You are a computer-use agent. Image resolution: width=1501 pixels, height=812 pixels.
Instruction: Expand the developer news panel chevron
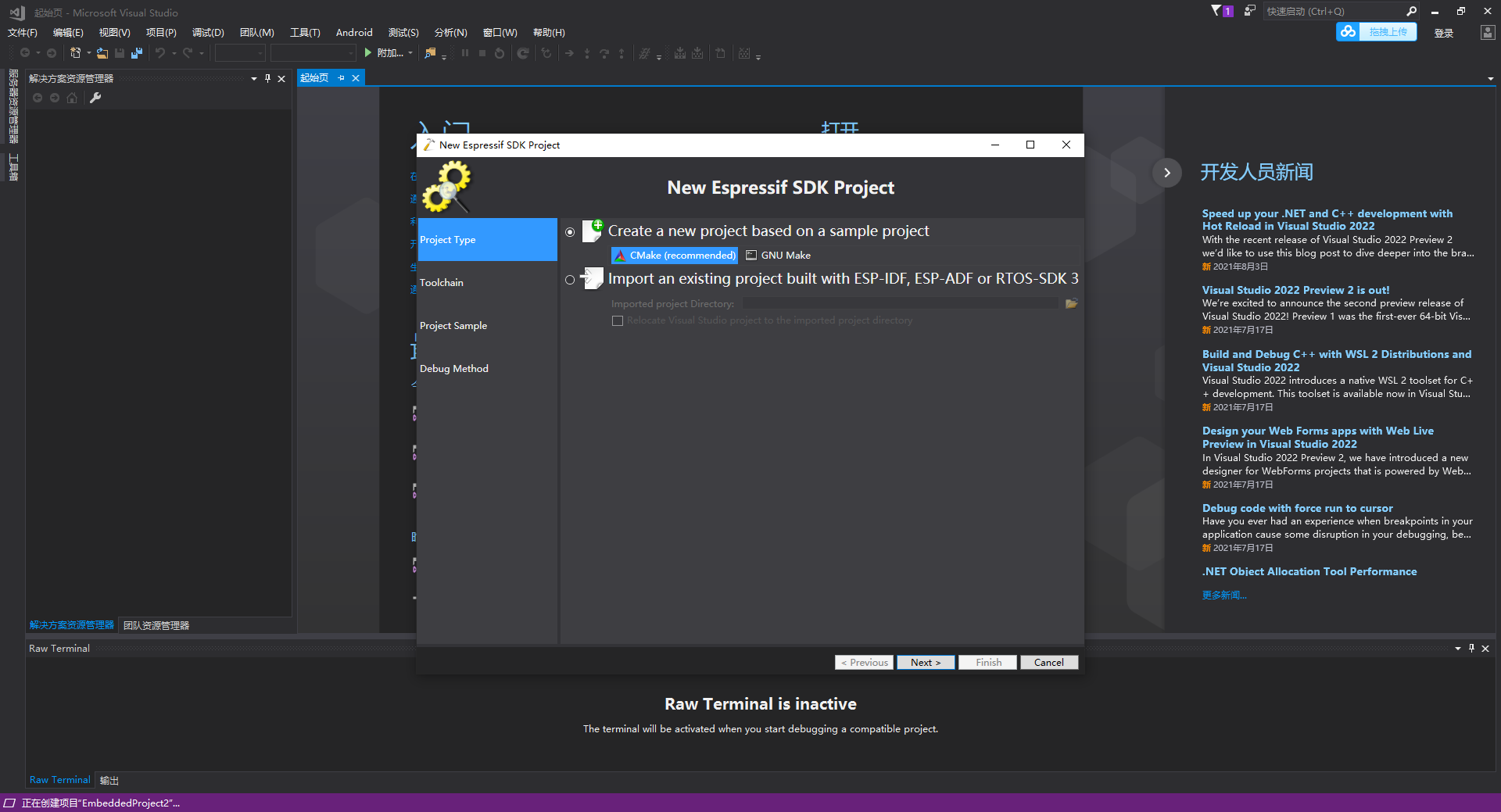pyautogui.click(x=1167, y=173)
